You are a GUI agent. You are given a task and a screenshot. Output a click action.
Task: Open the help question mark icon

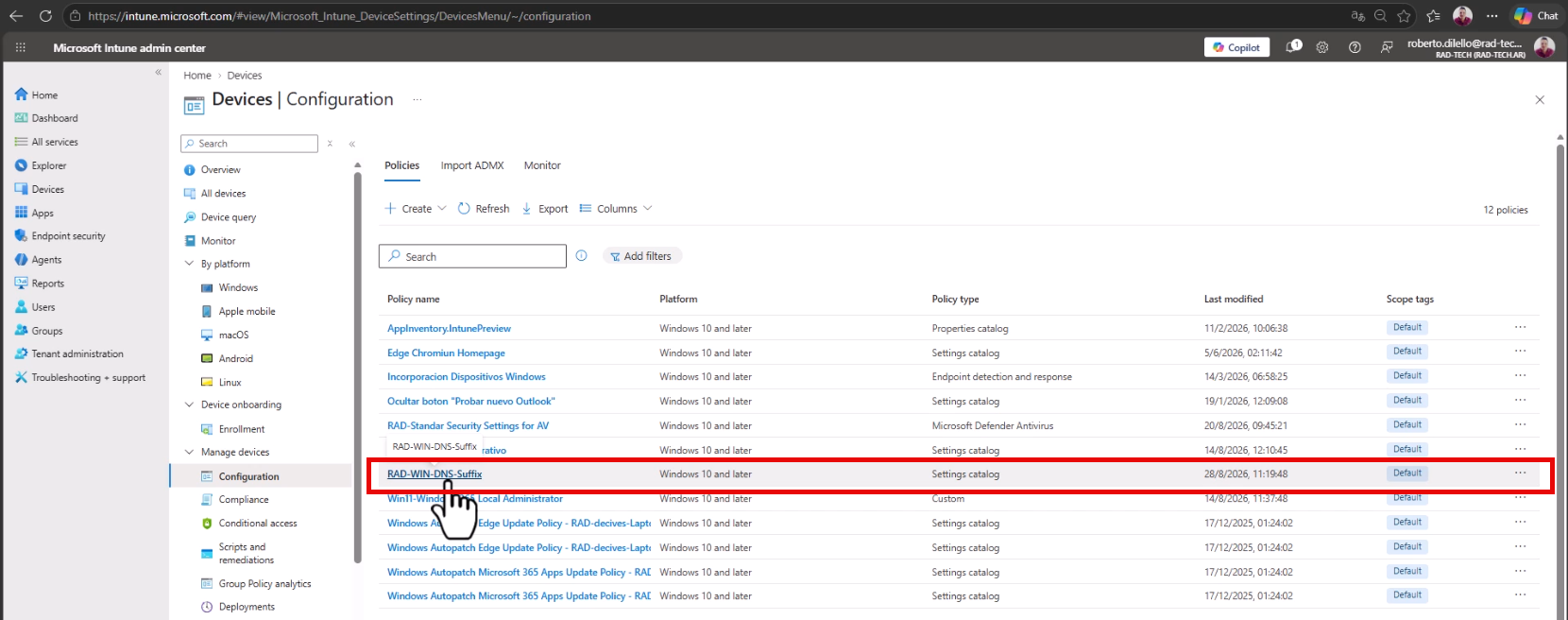coord(1355,47)
